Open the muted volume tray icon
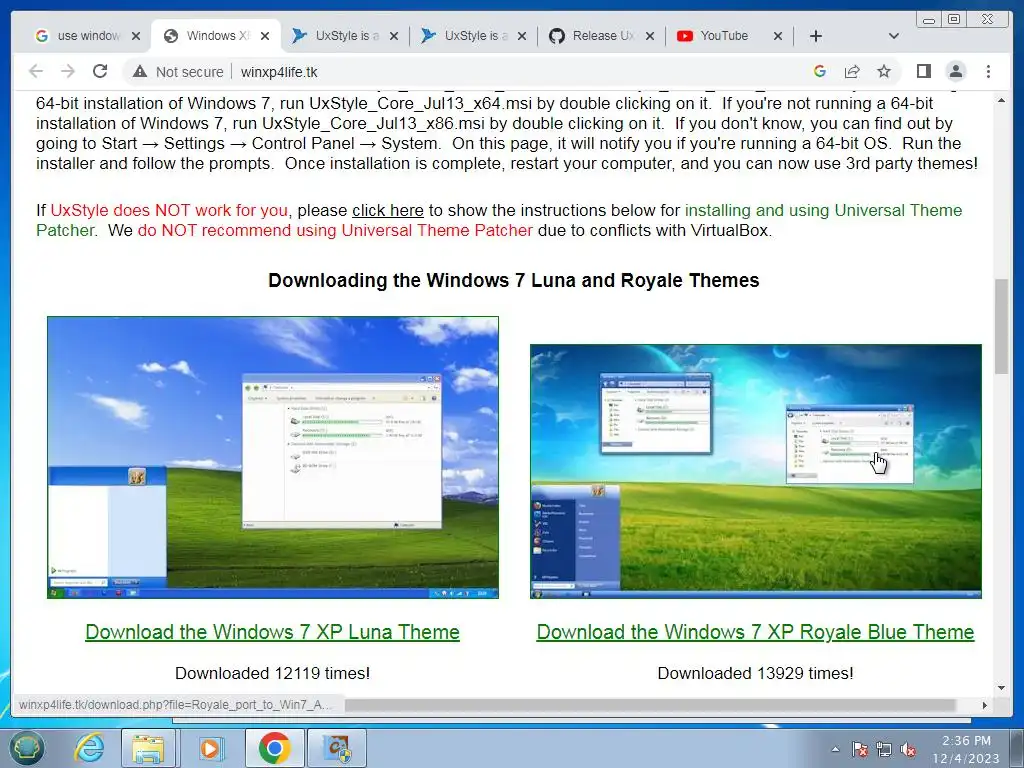 [908, 749]
